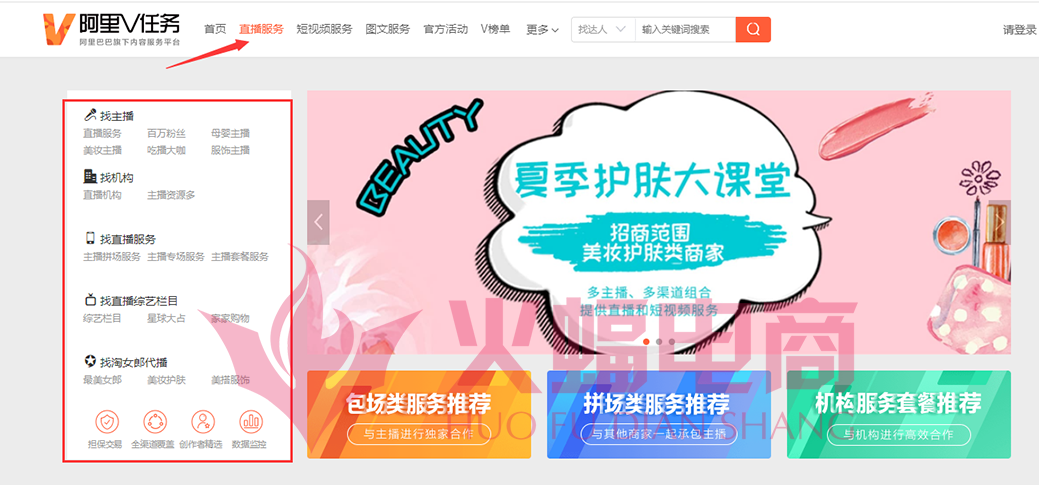Click the building icon beside 找机构
The image size is (1039, 485).
[x=90, y=177]
